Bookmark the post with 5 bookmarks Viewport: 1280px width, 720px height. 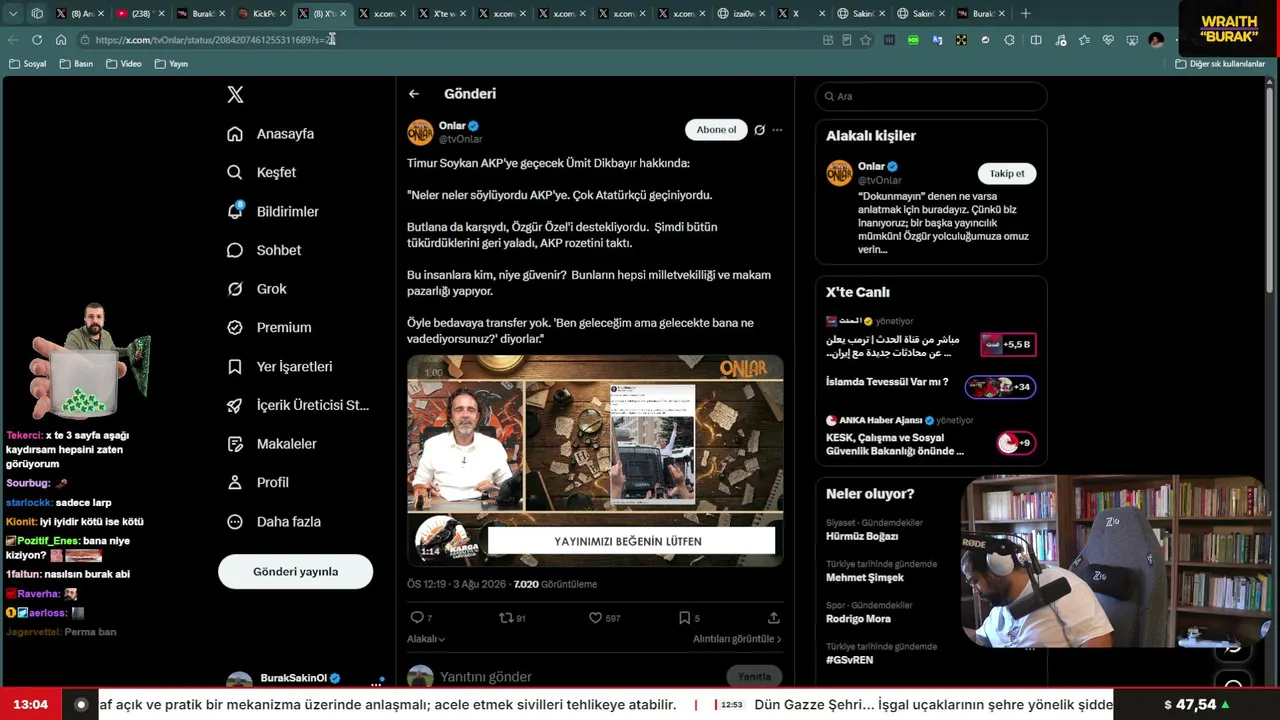(689, 618)
